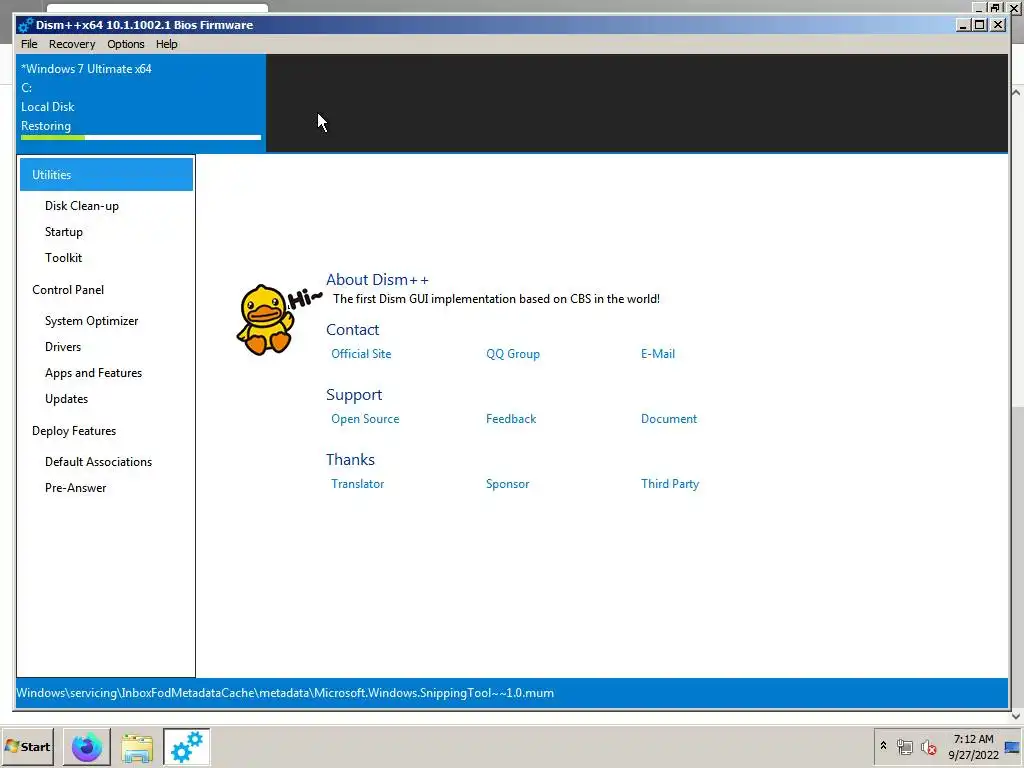
Task: Open Windows Explorer from taskbar
Action: pyautogui.click(x=136, y=747)
